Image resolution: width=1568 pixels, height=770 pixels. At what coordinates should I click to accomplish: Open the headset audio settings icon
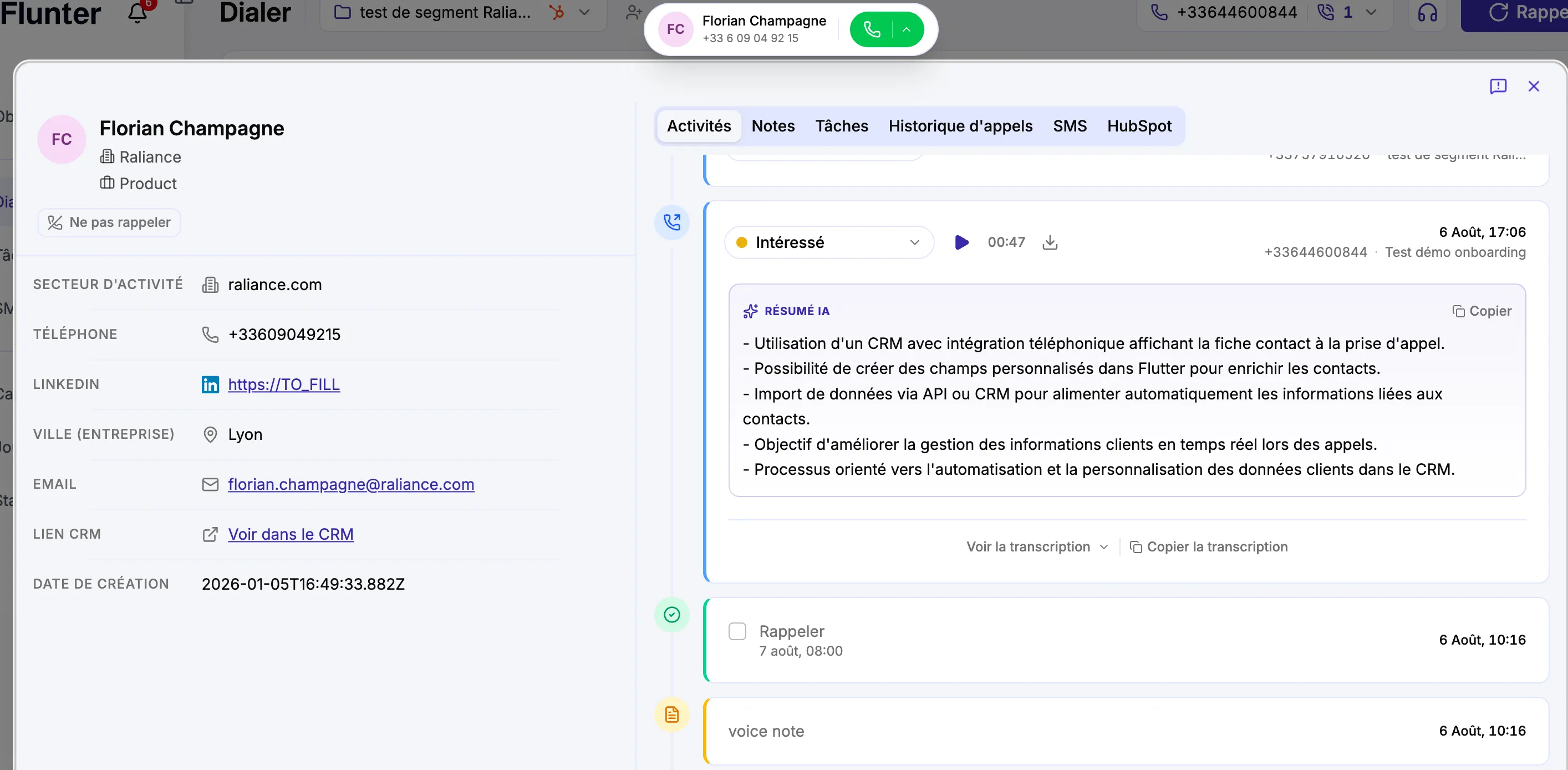coord(1427,13)
